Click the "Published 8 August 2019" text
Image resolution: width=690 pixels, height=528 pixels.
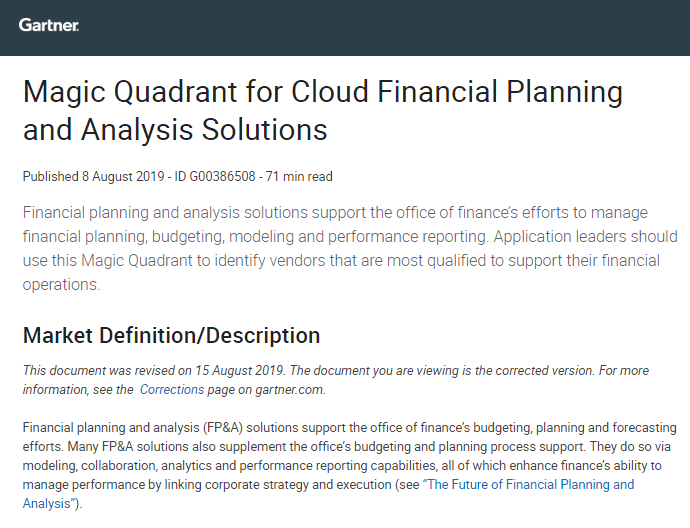tap(93, 176)
